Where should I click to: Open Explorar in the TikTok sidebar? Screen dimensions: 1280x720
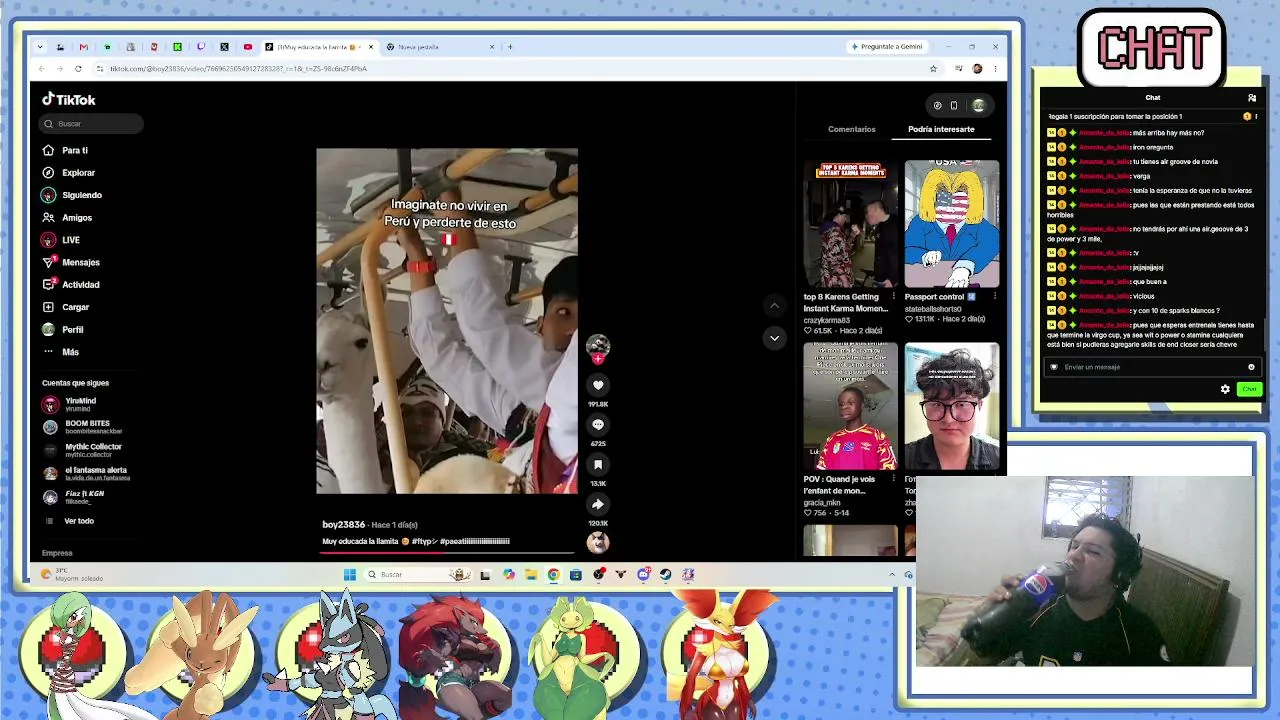68,173
